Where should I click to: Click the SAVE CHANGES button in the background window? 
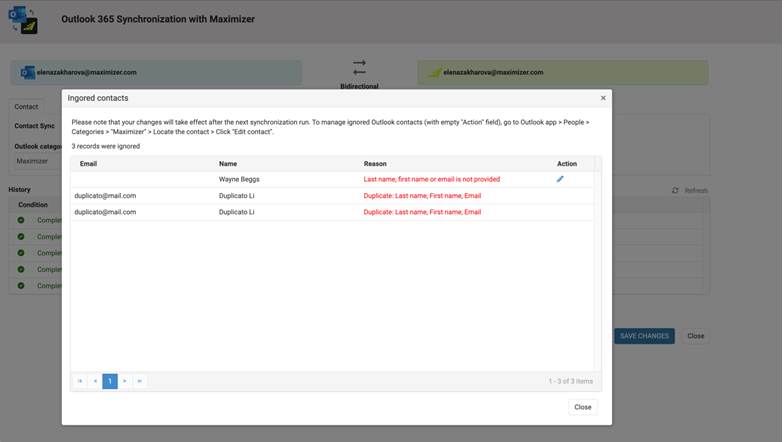click(x=644, y=336)
